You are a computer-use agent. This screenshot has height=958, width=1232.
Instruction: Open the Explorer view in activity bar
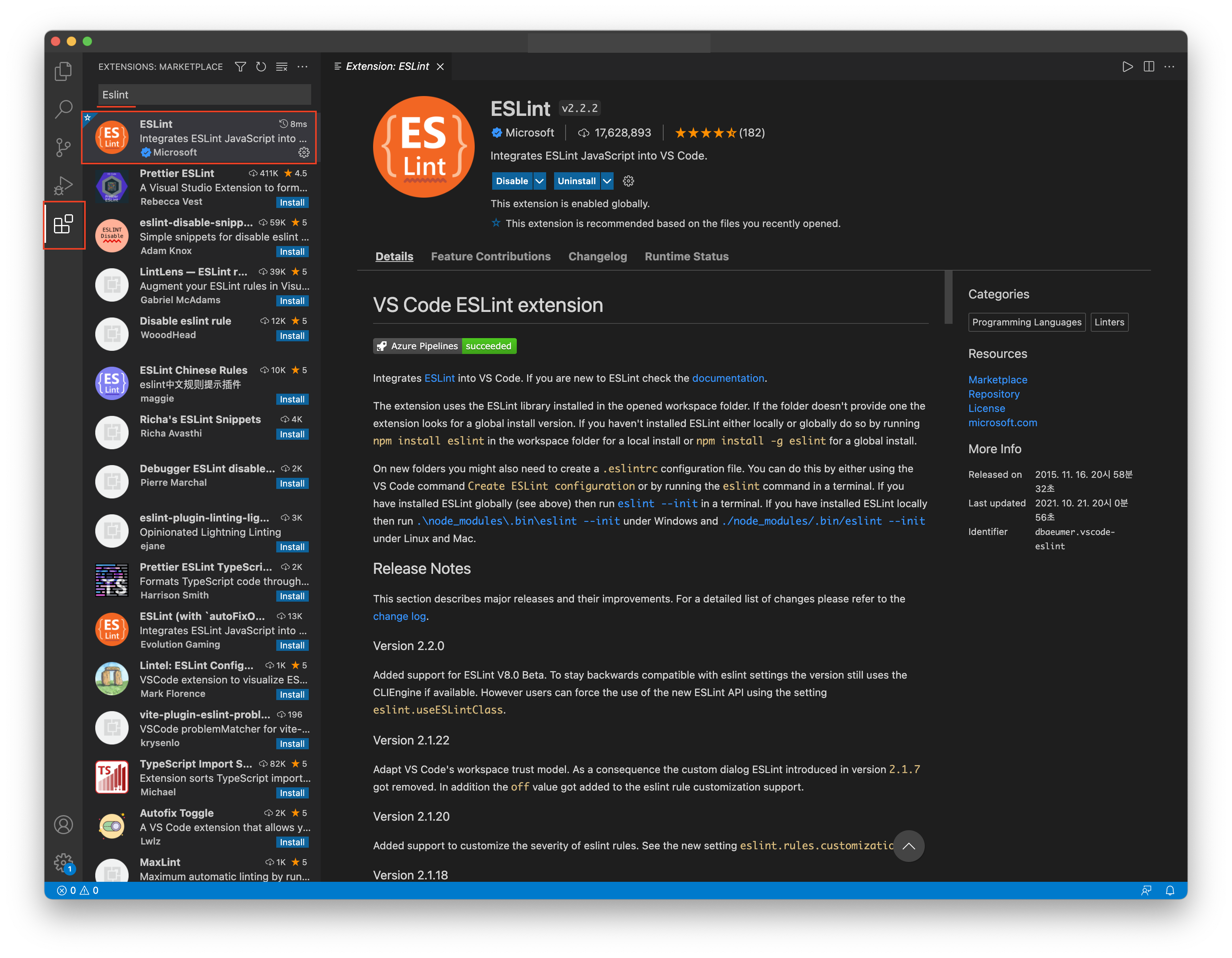click(63, 71)
